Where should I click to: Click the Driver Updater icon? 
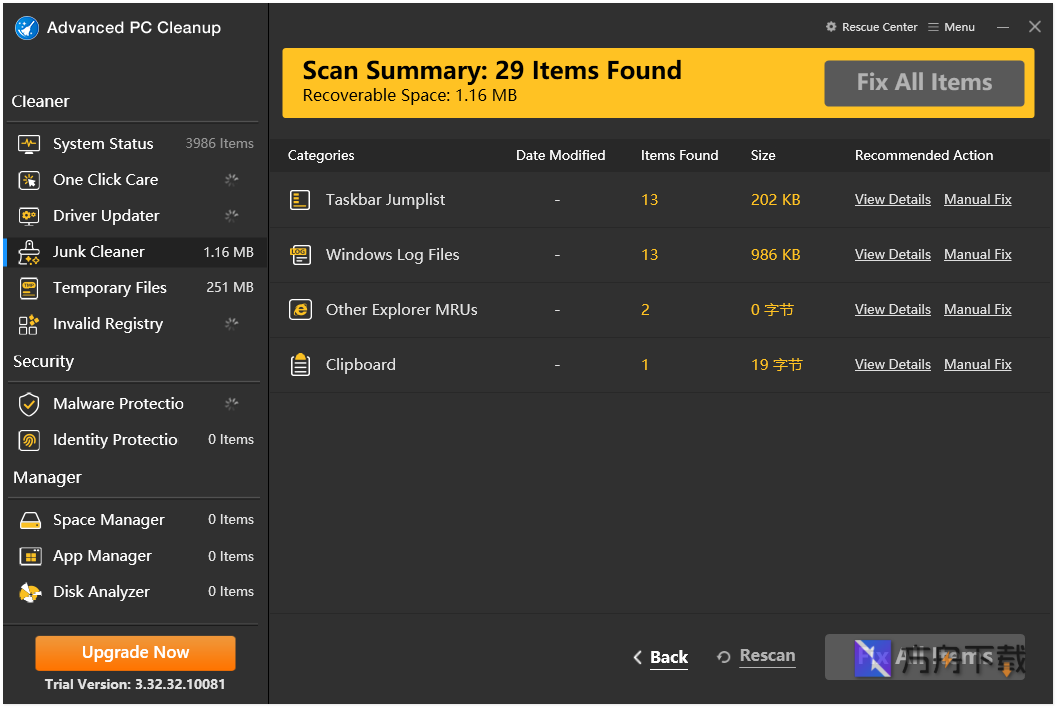(29, 216)
